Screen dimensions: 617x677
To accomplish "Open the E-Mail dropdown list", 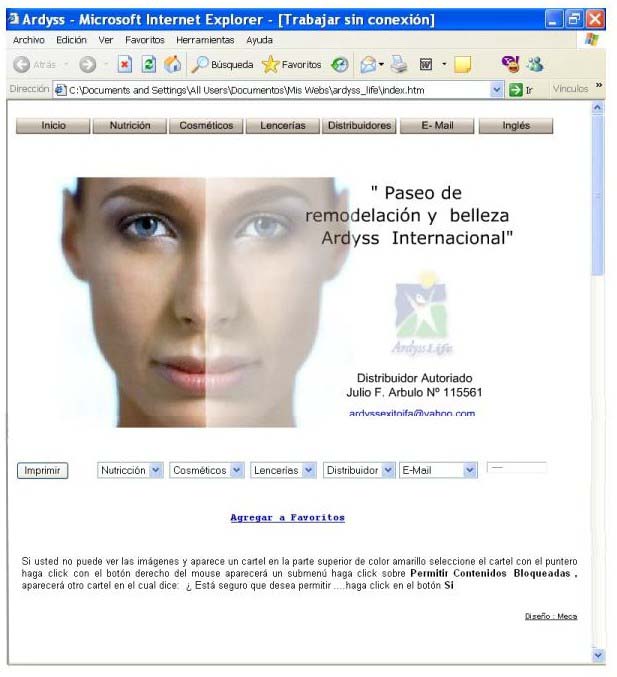I will 438,470.
